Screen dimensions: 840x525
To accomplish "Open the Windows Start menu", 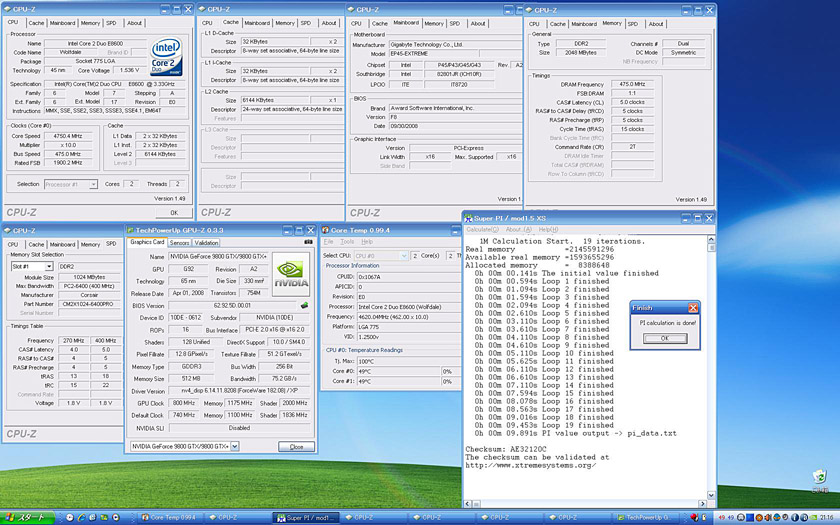I will tap(27, 518).
